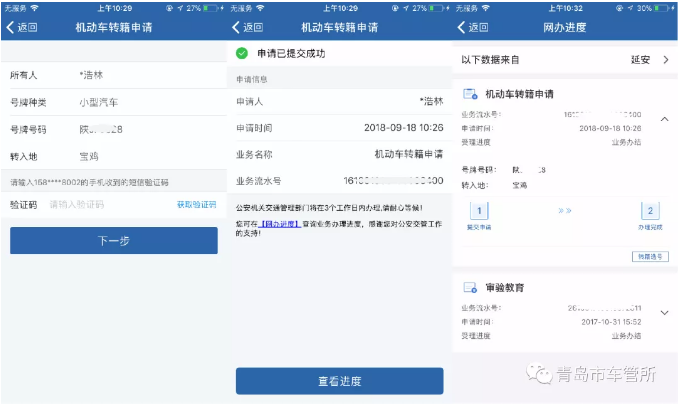Go back from the 网办进度 screen

tap(474, 27)
